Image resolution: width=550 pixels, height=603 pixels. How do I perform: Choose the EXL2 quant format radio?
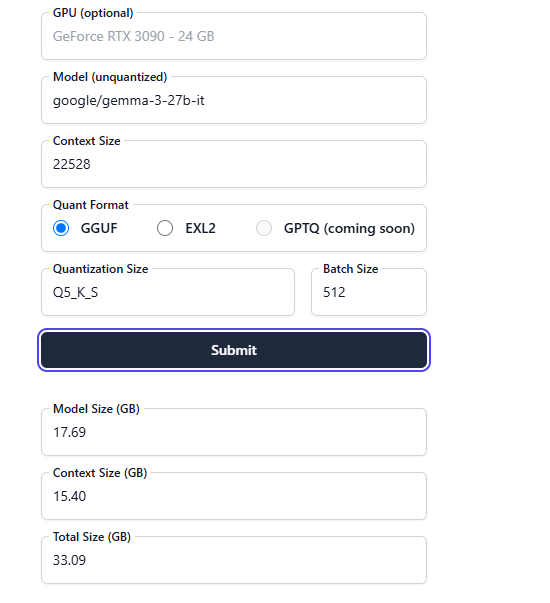tap(165, 228)
